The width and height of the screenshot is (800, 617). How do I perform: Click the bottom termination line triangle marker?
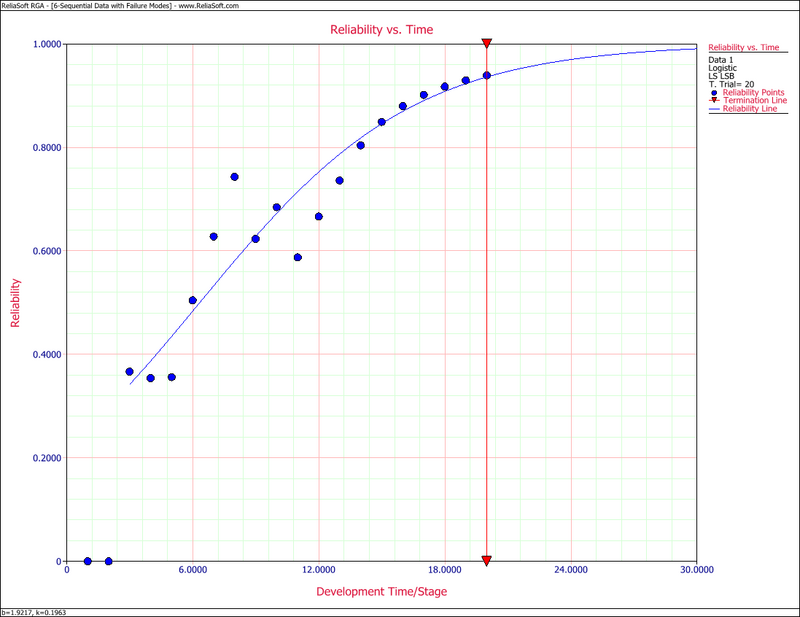pos(487,561)
